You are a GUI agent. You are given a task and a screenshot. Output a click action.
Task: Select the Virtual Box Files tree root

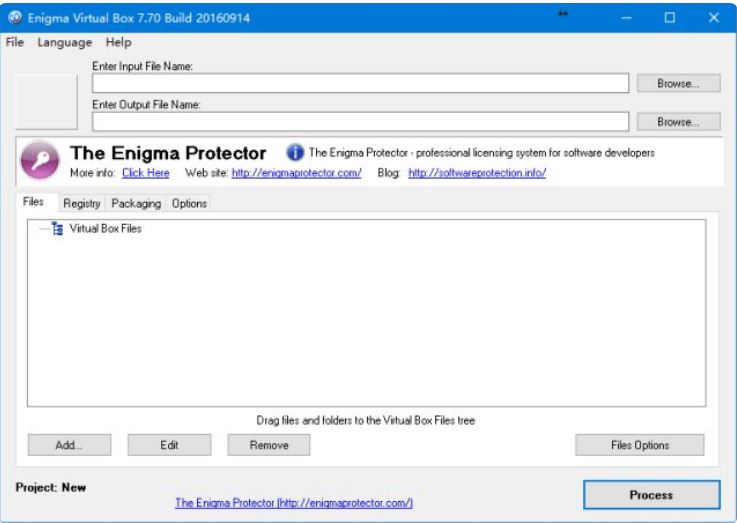pos(105,228)
